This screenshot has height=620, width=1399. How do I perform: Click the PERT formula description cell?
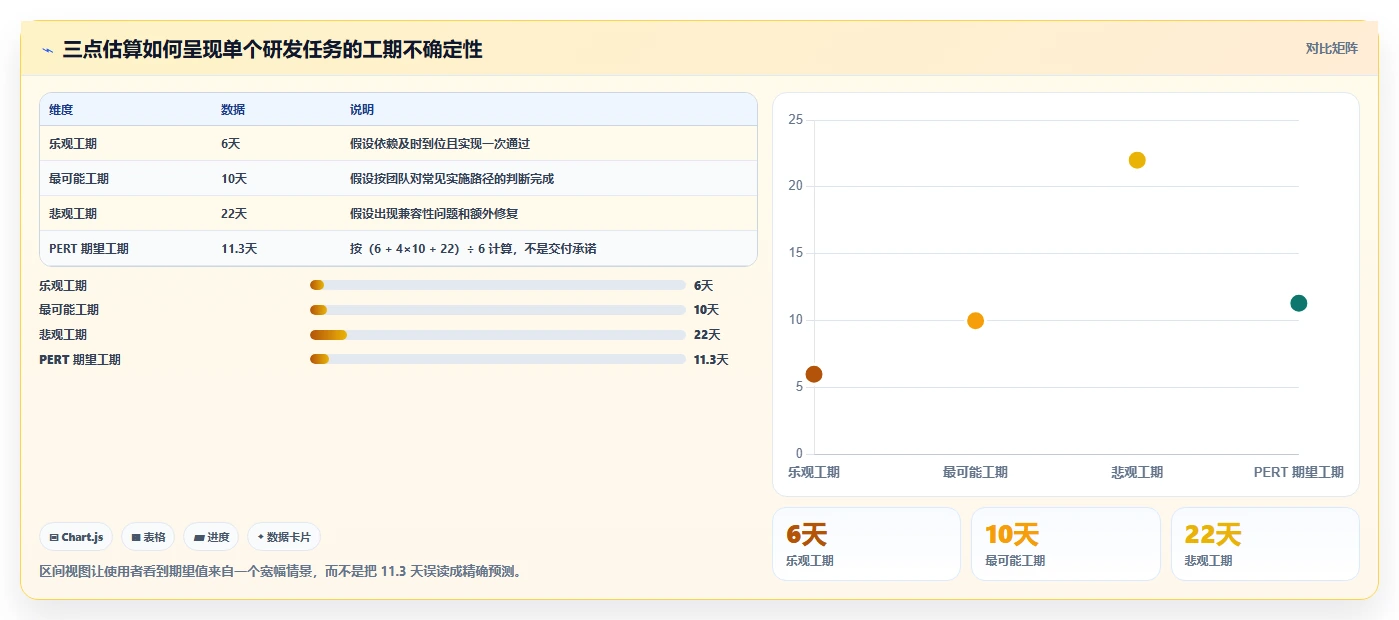473,249
